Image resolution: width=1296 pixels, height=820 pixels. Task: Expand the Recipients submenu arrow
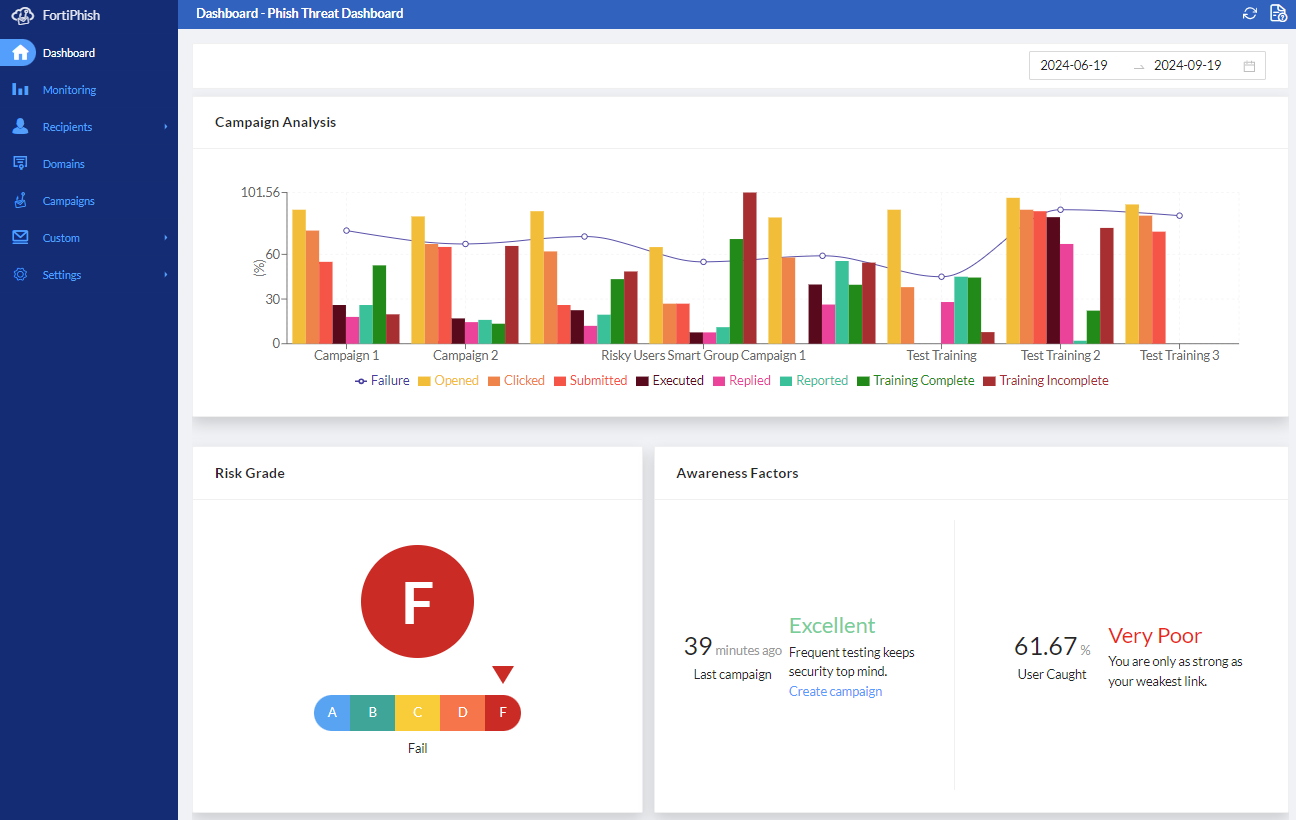[x=165, y=127]
